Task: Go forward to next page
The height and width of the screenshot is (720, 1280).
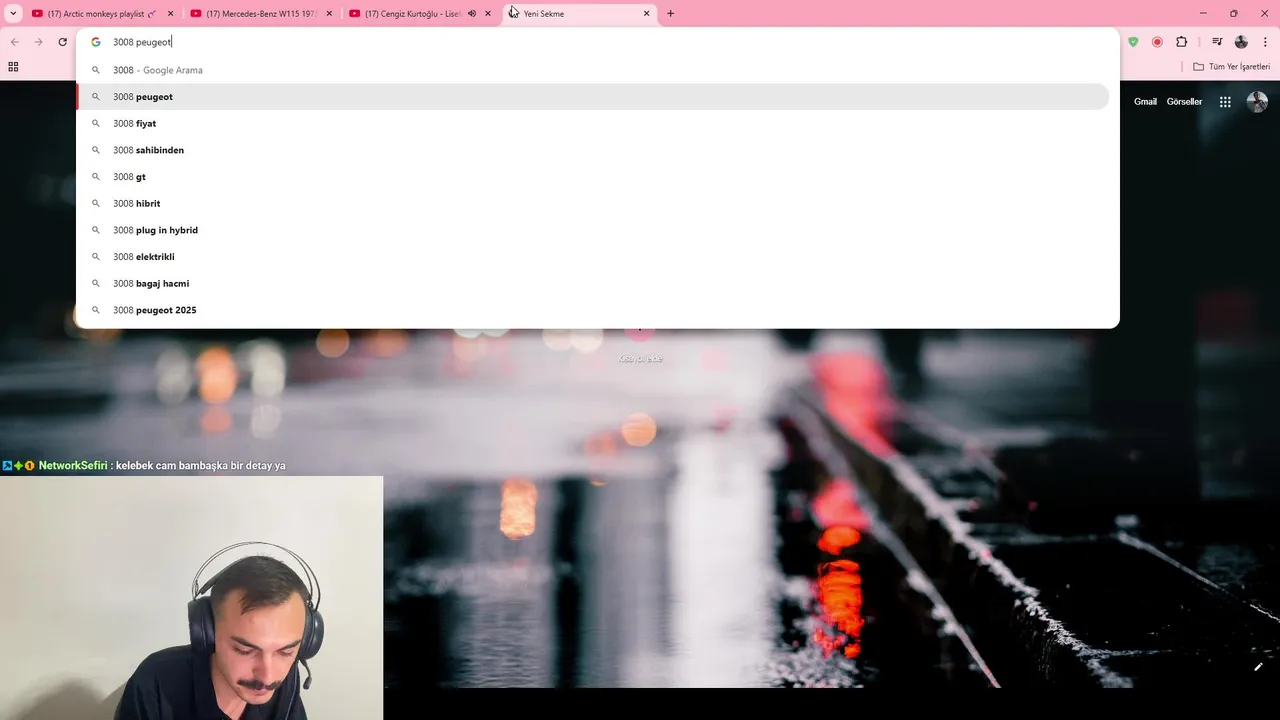Action: (38, 42)
